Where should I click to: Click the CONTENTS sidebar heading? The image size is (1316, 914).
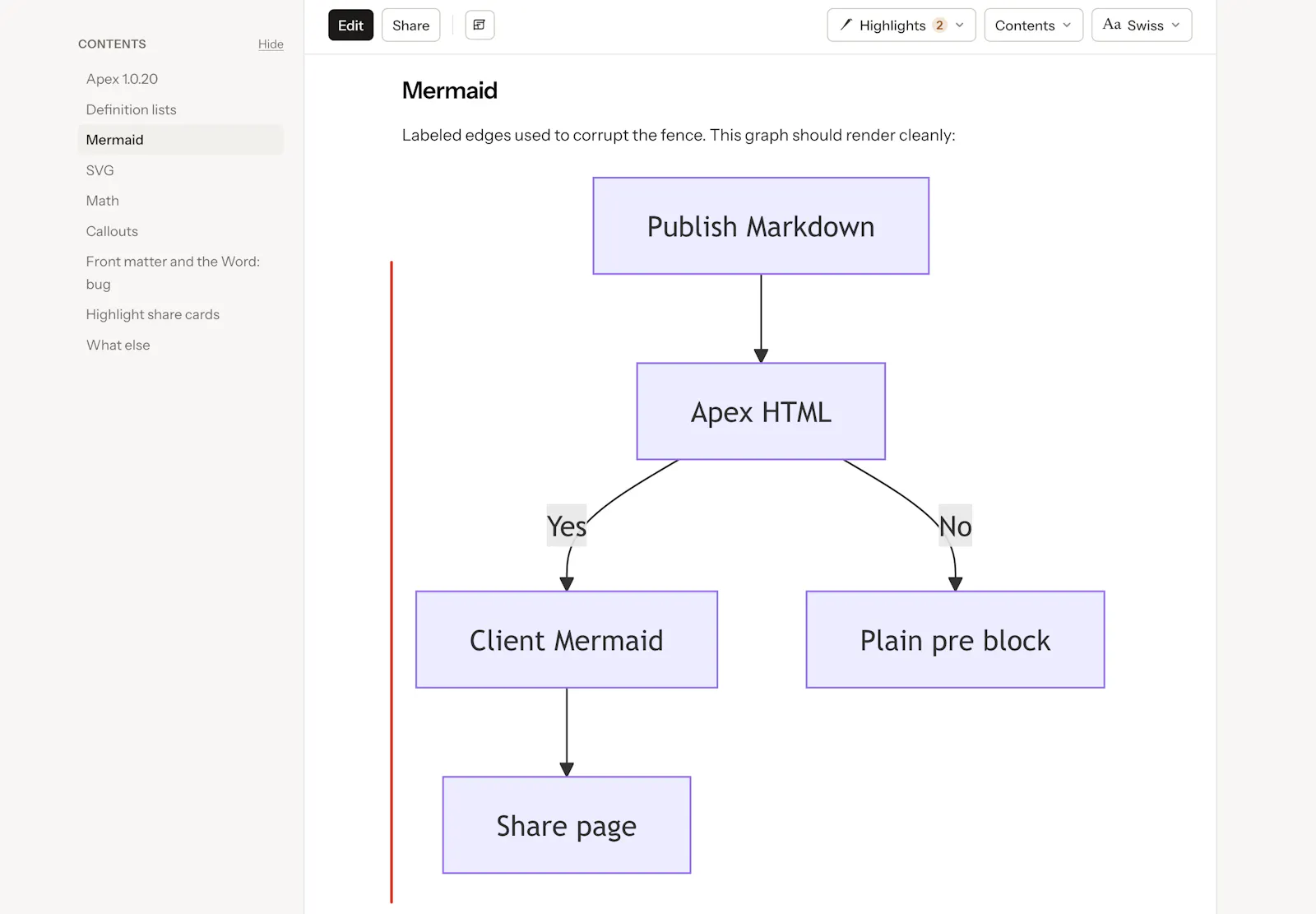112,44
